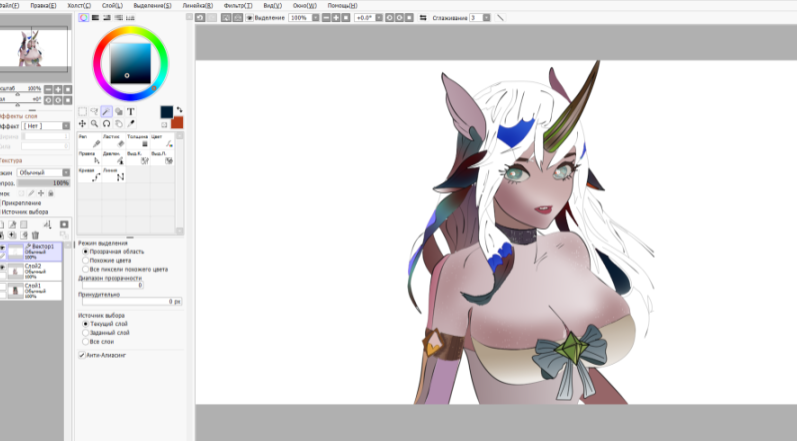797x441 pixels.
Task: Select the Слой1 layer
Action: 31,291
